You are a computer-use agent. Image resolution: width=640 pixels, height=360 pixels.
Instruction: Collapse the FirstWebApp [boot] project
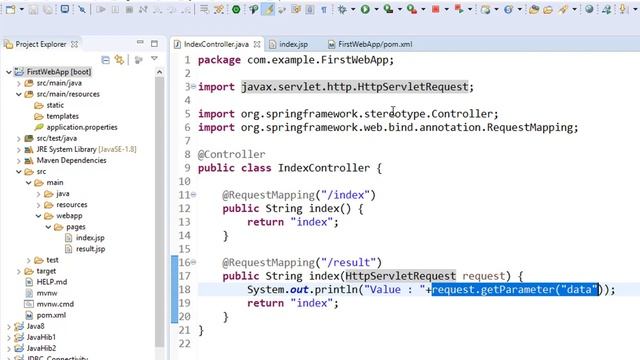point(9,72)
